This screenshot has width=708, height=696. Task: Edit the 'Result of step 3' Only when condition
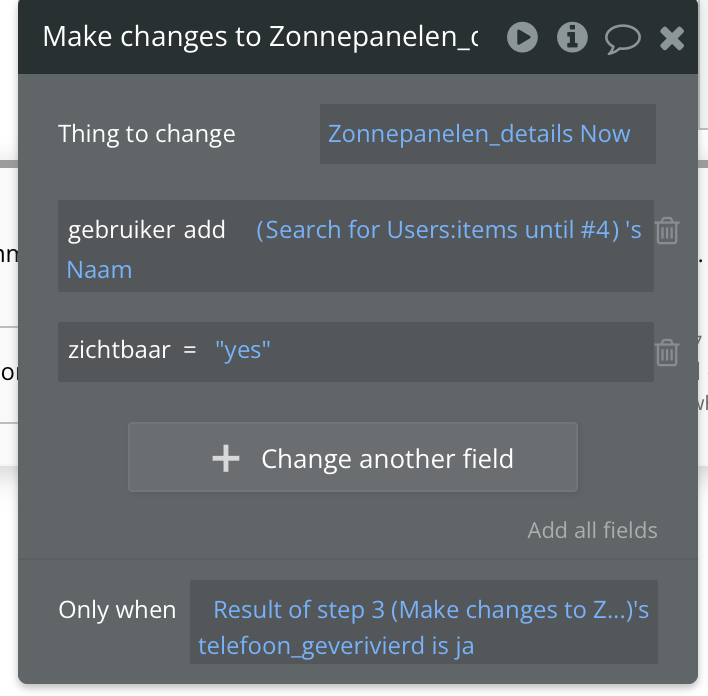pos(430,609)
